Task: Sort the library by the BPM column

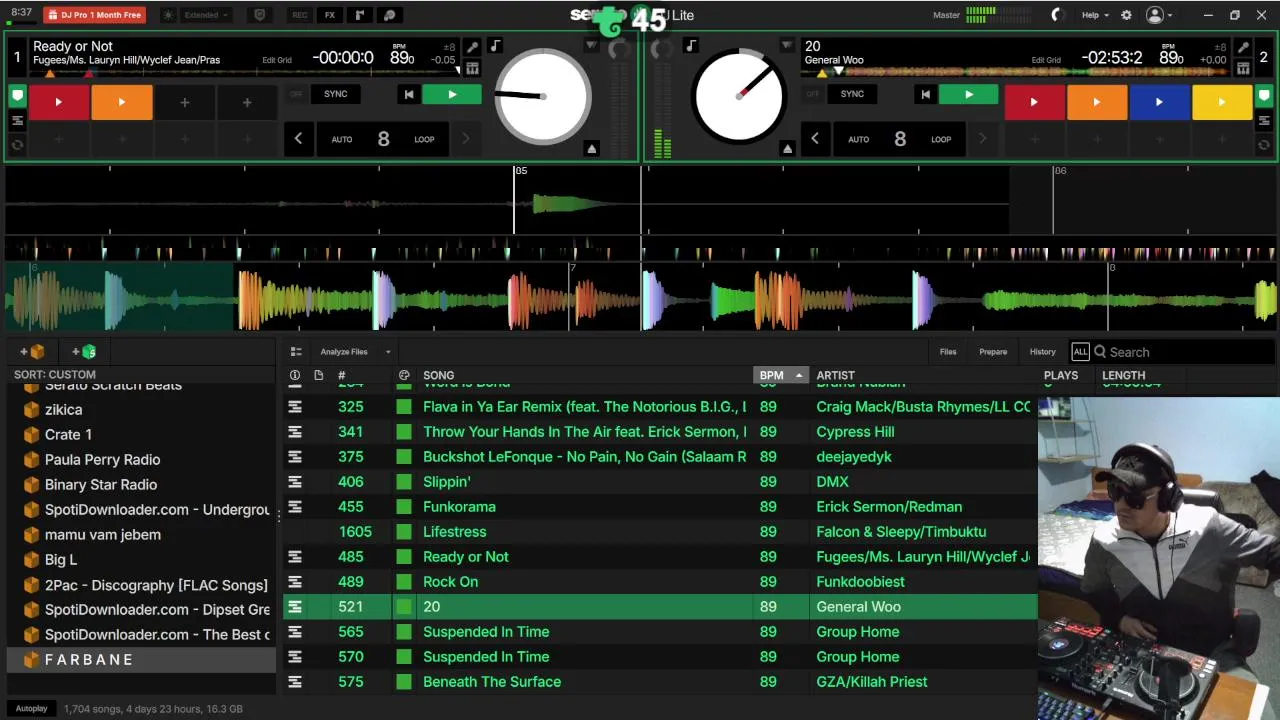Action: (x=779, y=375)
